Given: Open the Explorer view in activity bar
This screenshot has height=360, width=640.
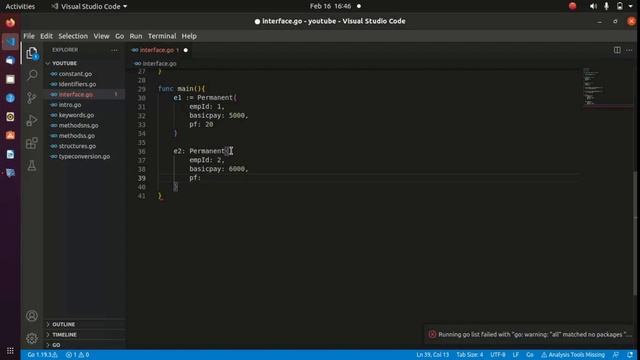Looking at the screenshot, I should click(x=32, y=53).
